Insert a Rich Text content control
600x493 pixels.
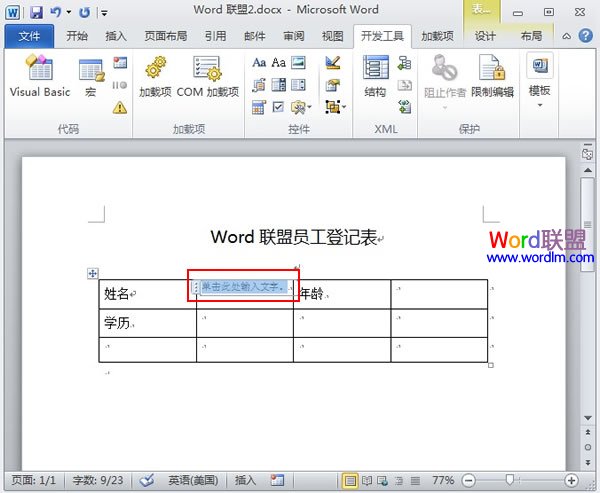[259, 62]
